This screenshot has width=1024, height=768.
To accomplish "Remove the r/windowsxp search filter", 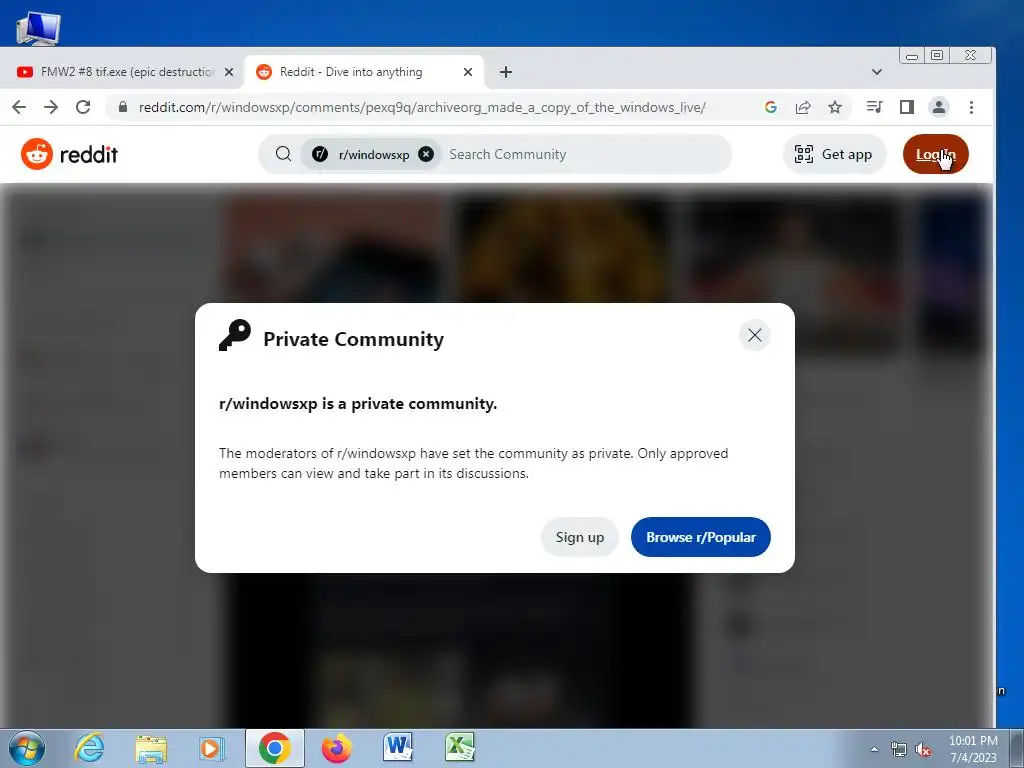I will click(426, 154).
